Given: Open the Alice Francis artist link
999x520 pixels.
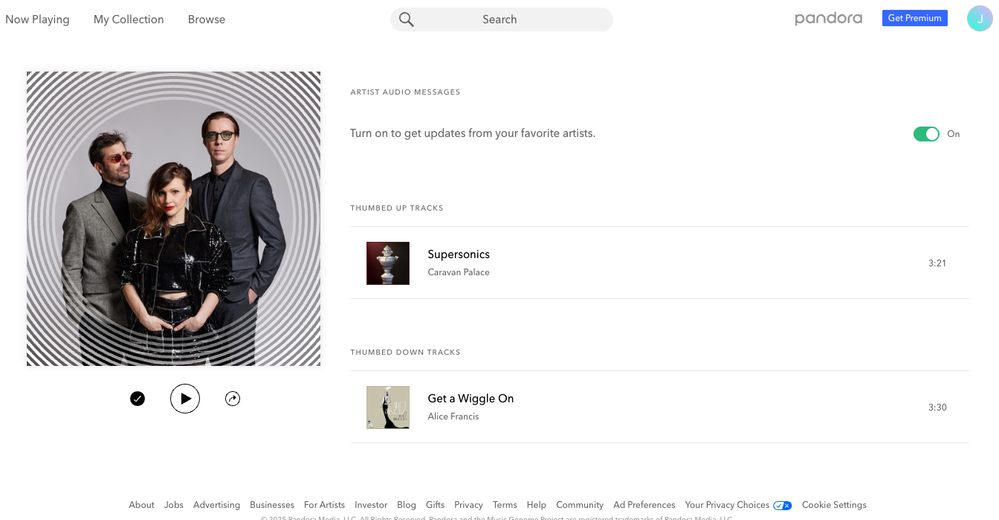Looking at the screenshot, I should pos(453,416).
